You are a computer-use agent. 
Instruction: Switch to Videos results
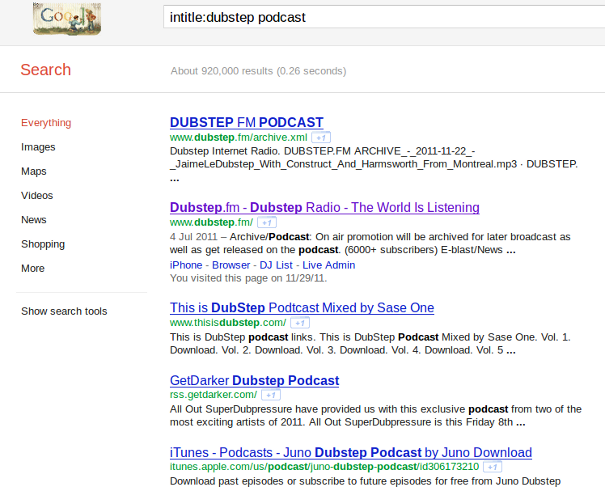coord(37,196)
